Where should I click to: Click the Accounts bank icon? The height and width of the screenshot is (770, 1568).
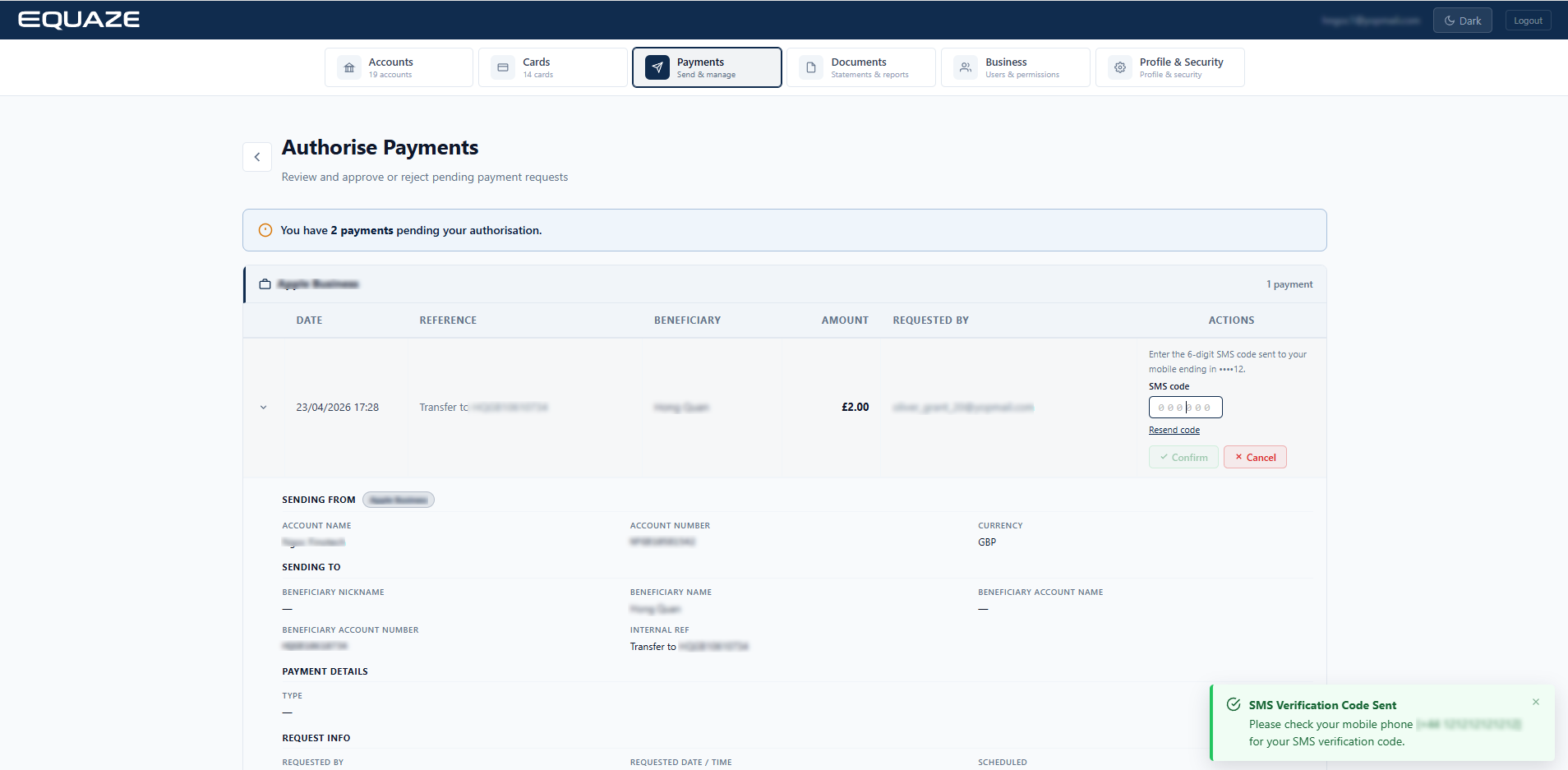pos(349,67)
